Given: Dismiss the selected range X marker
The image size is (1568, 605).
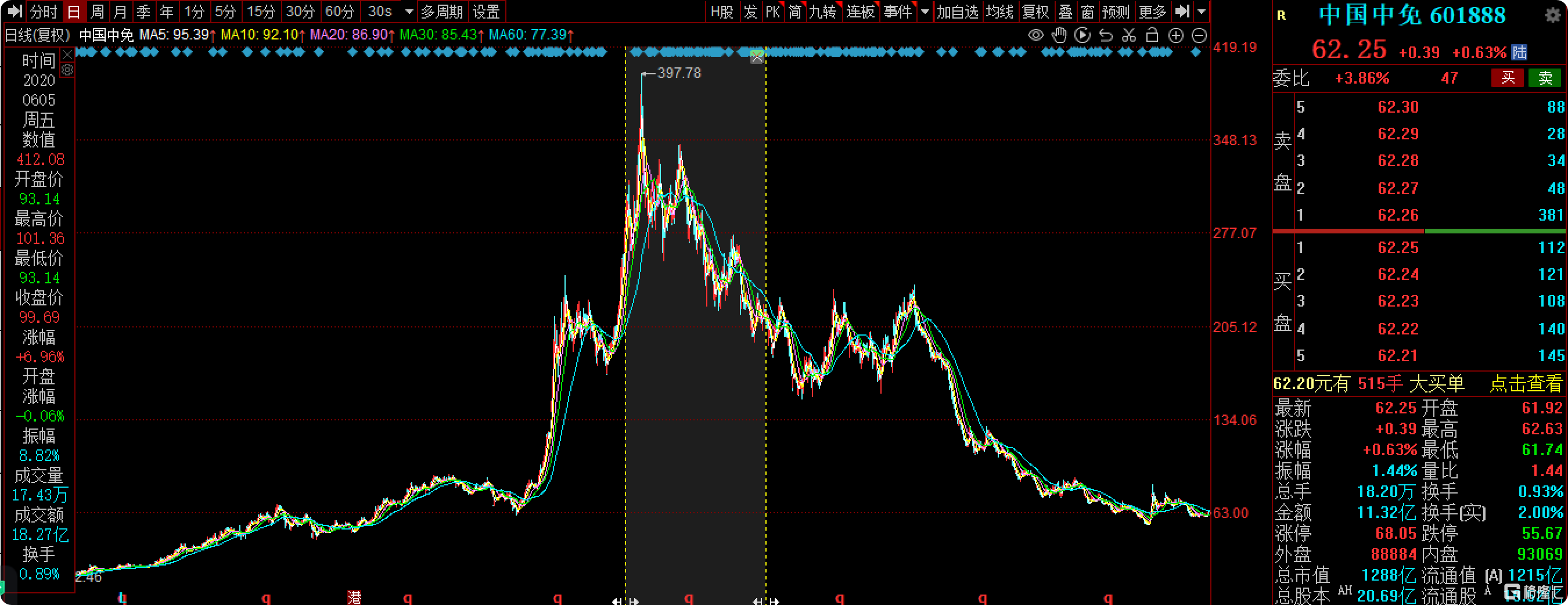Looking at the screenshot, I should pyautogui.click(x=757, y=57).
